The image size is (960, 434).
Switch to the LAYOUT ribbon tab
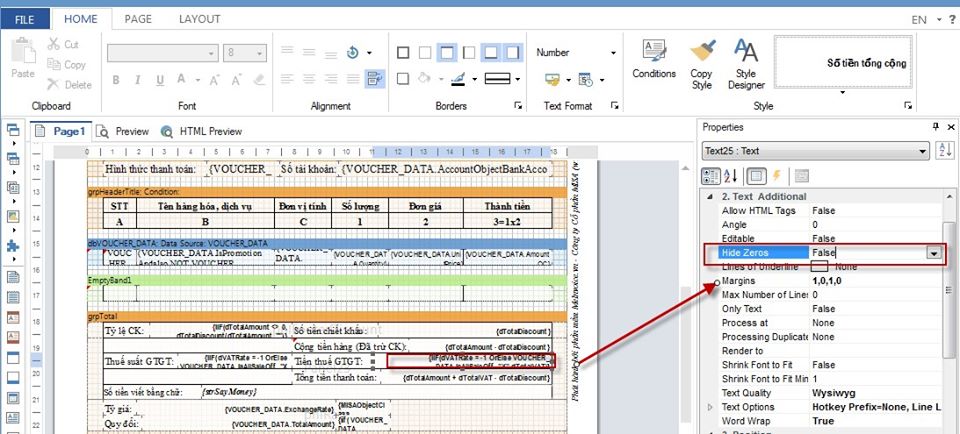[200, 20]
